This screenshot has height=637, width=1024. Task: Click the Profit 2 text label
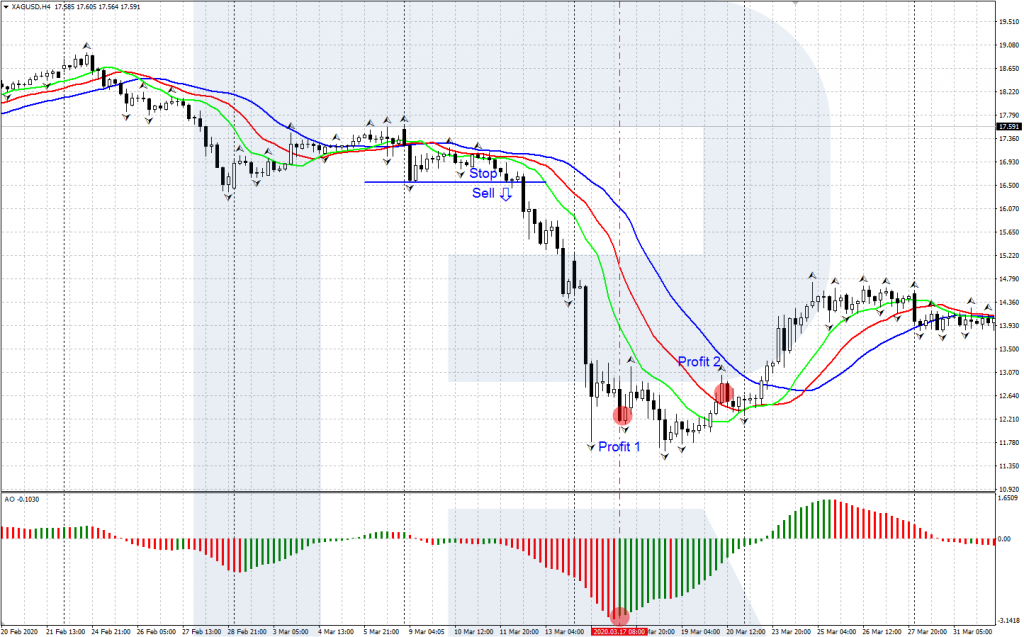[x=700, y=361]
